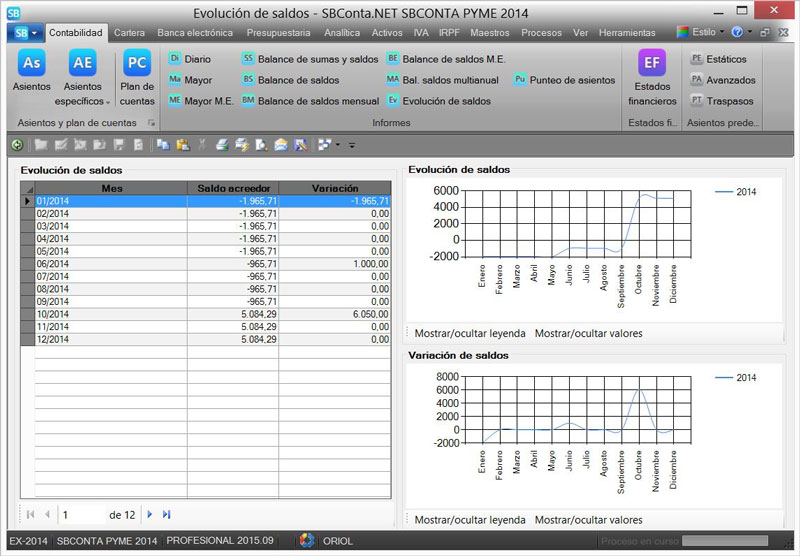This screenshot has height=556, width=800.
Task: Go to the next record page
Action: [x=150, y=514]
